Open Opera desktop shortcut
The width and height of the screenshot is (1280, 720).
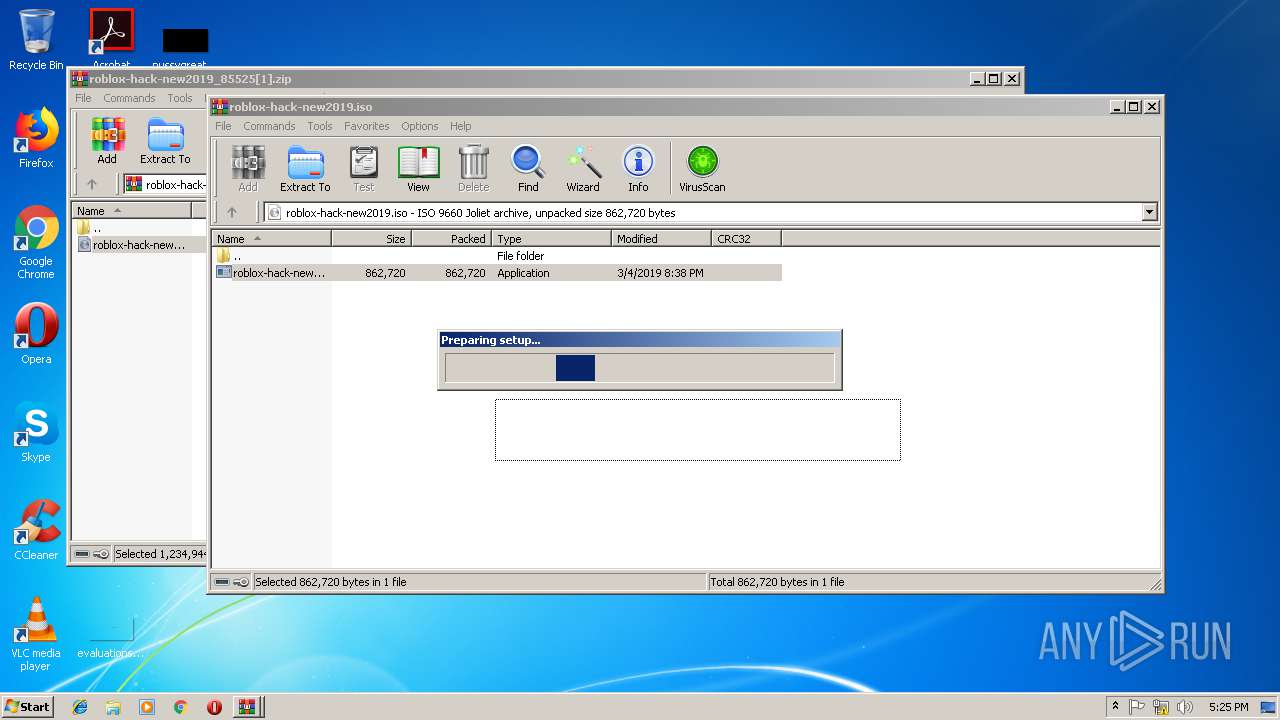pyautogui.click(x=36, y=334)
